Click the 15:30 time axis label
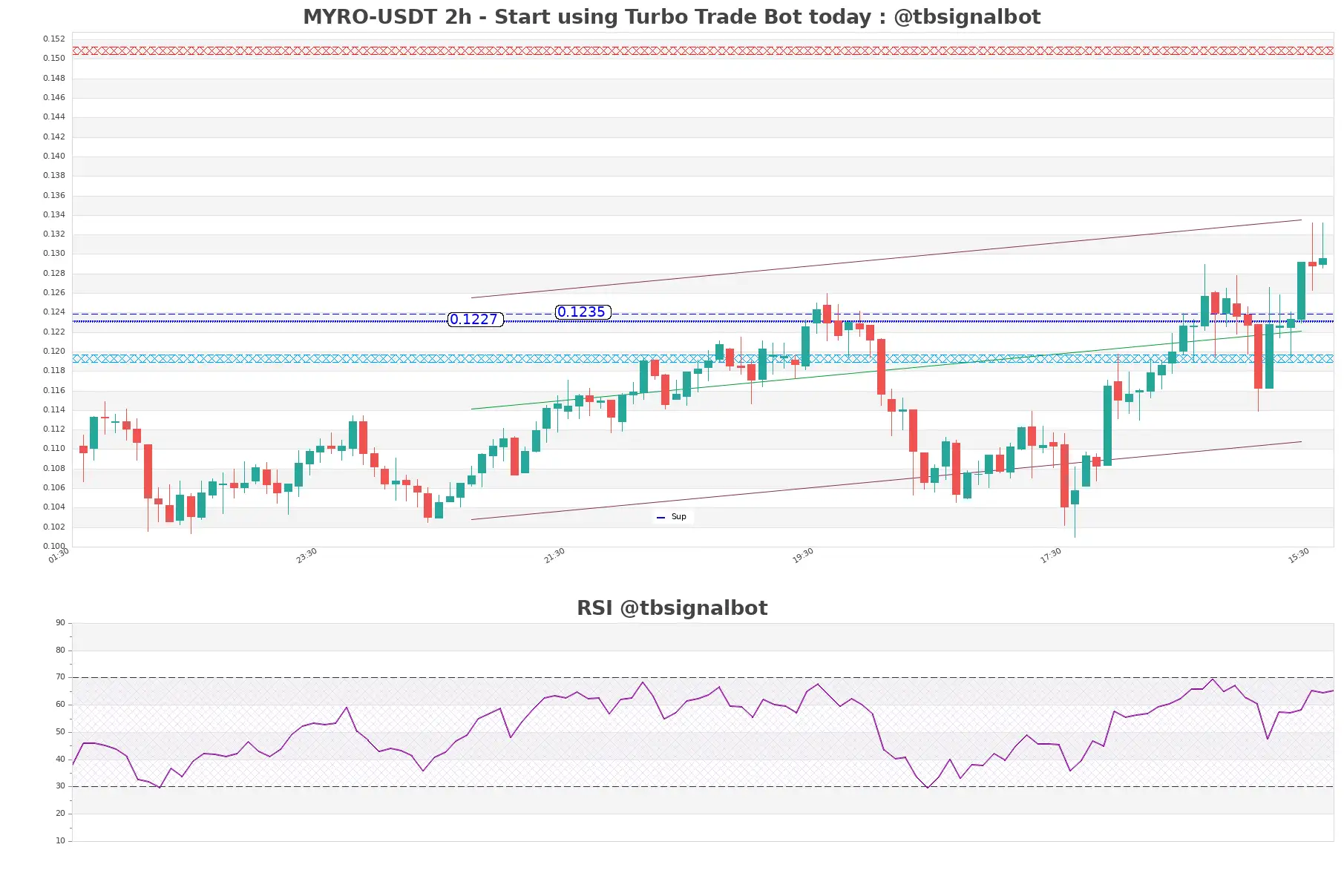This screenshot has width=1344, height=896. [x=1299, y=556]
